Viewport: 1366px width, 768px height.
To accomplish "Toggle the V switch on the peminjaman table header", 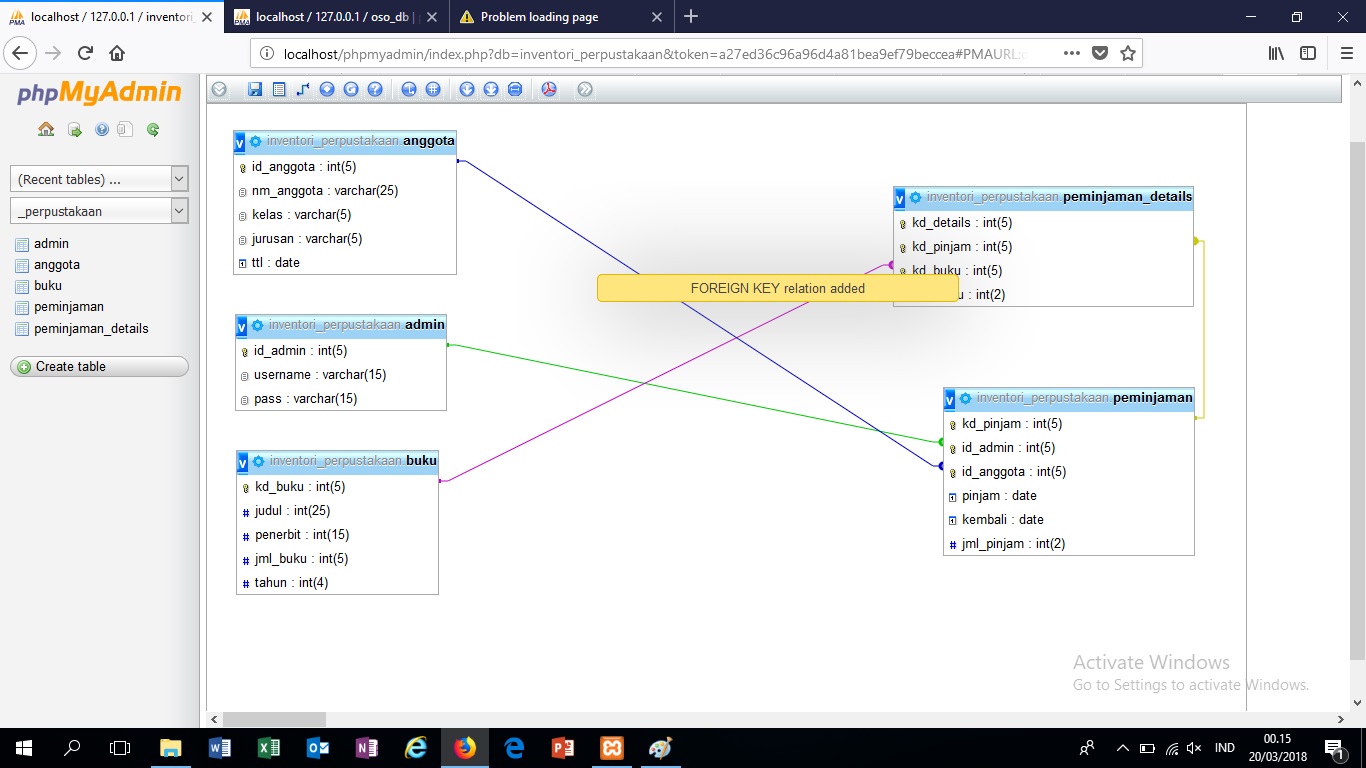I will pyautogui.click(x=948, y=399).
